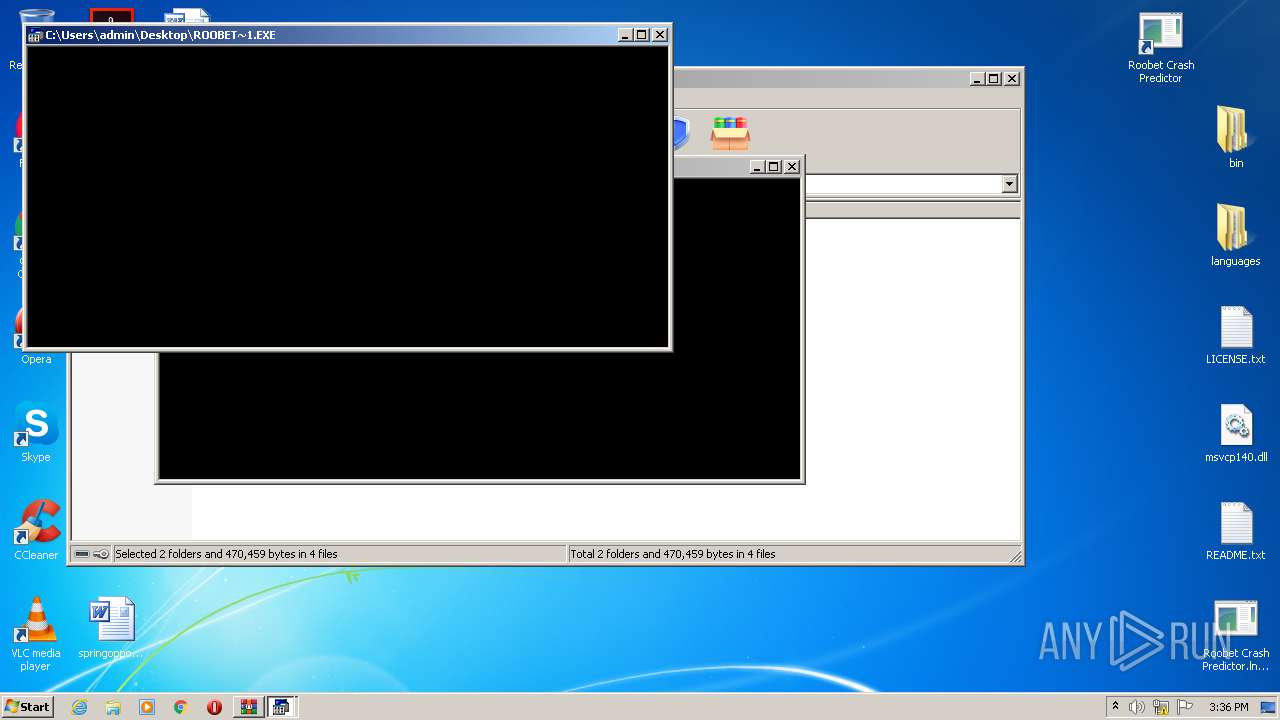Launch Skype from desktop shortcut
Screen dimensions: 1280x720
point(36,433)
